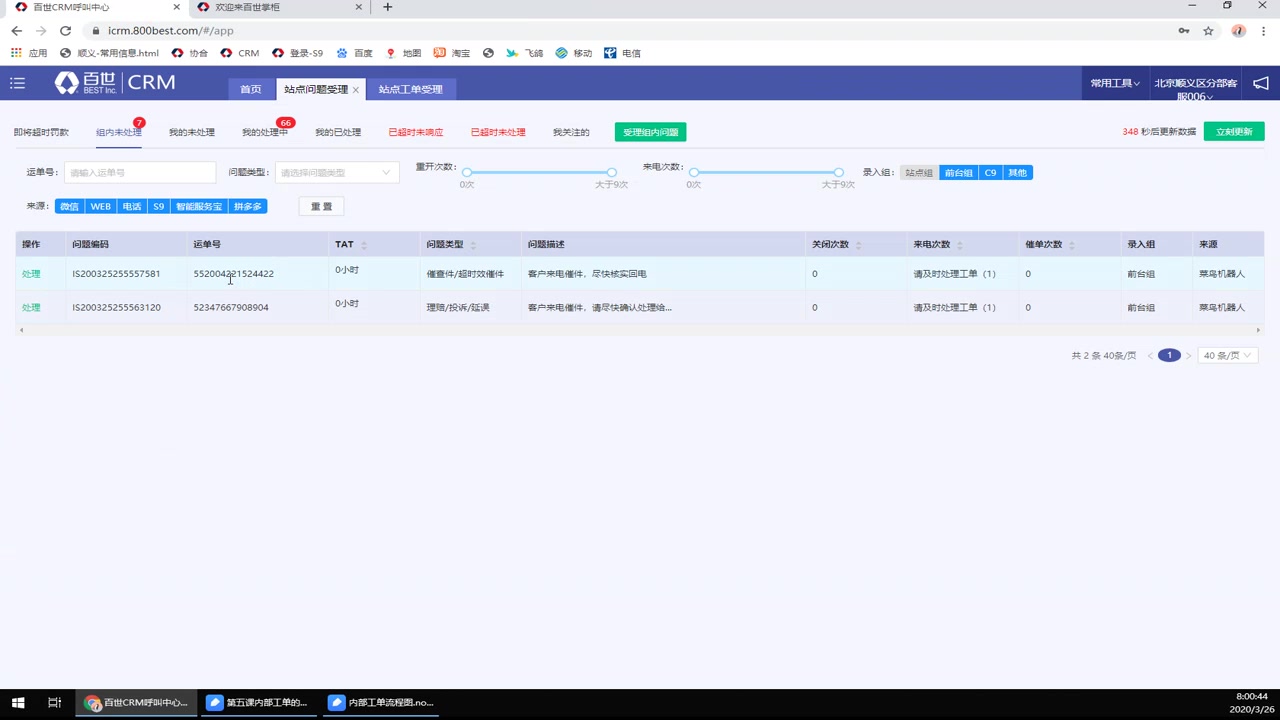Click page number 1 in pagination
This screenshot has height=720, width=1280.
click(1169, 355)
